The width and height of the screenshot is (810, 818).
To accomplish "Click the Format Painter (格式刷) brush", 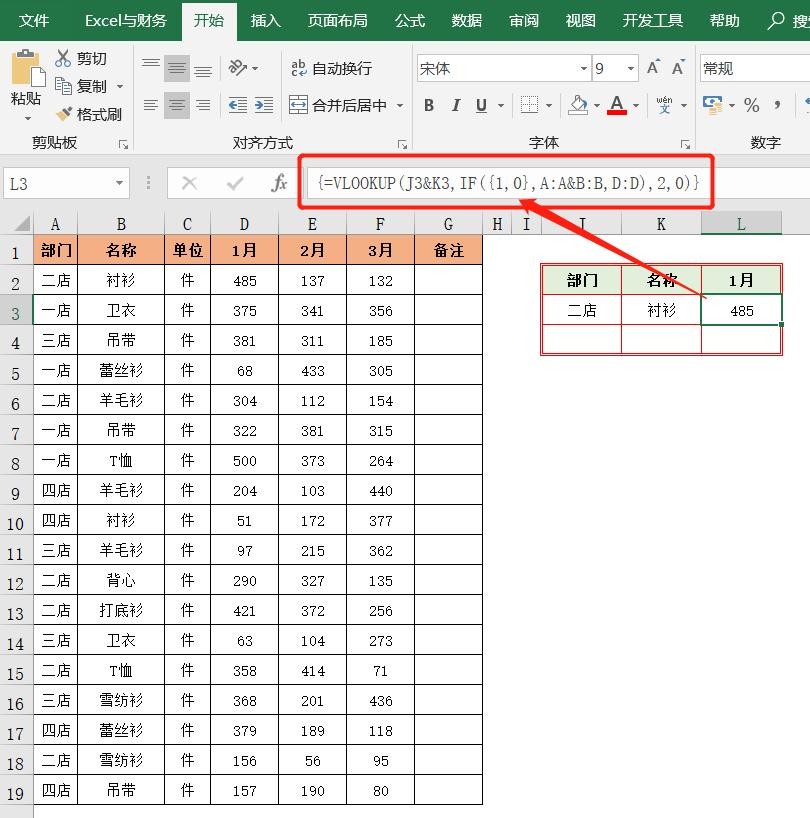I will [x=65, y=115].
